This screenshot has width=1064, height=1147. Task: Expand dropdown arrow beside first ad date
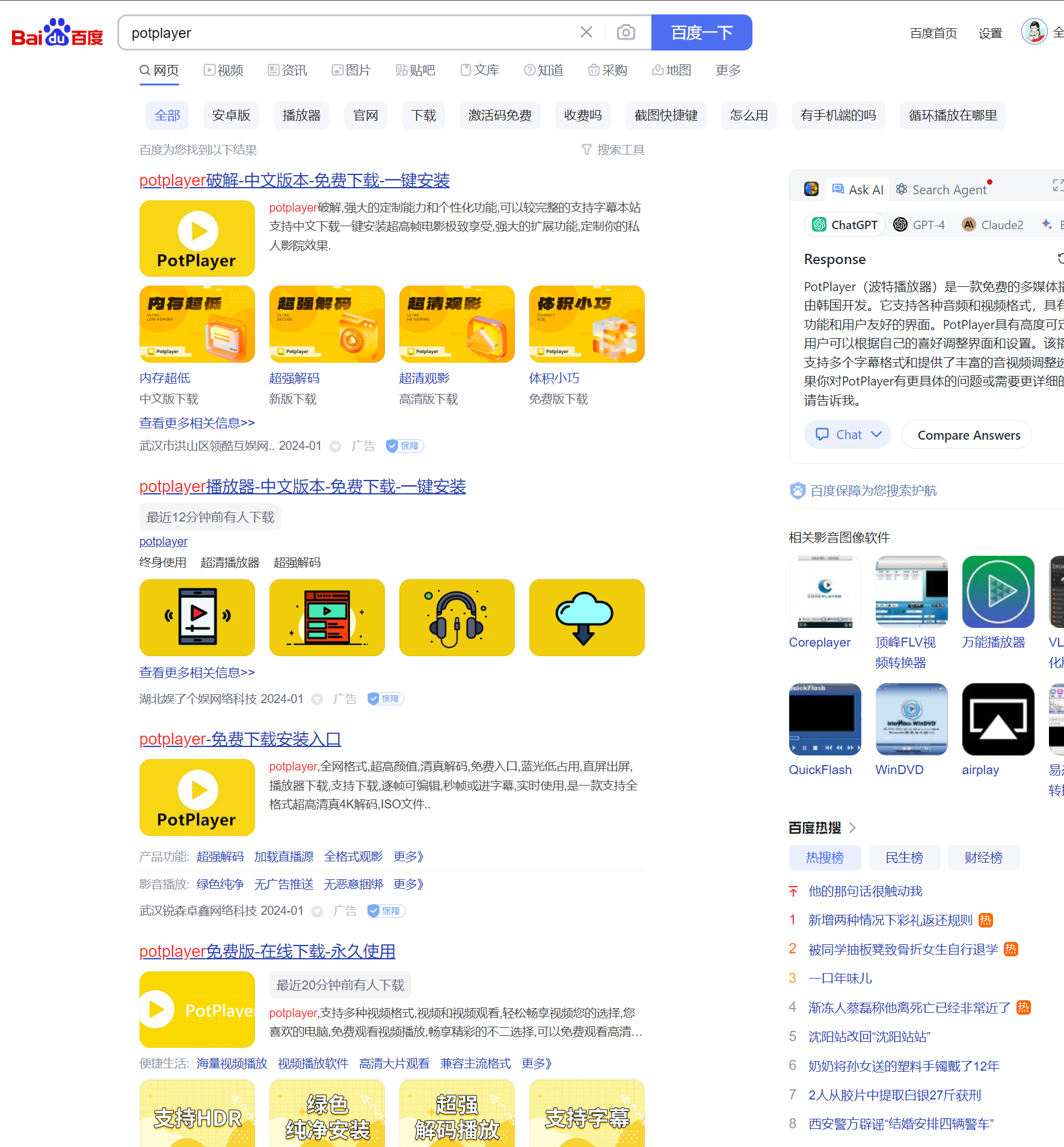pyautogui.click(x=336, y=446)
